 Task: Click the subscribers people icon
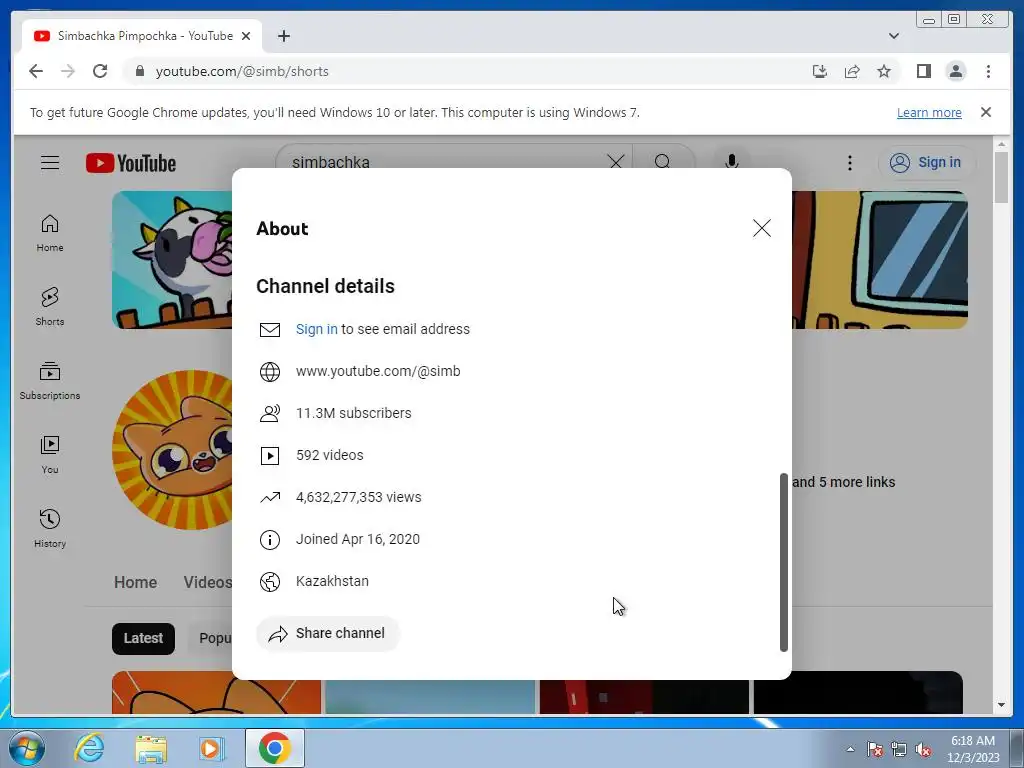click(x=270, y=413)
